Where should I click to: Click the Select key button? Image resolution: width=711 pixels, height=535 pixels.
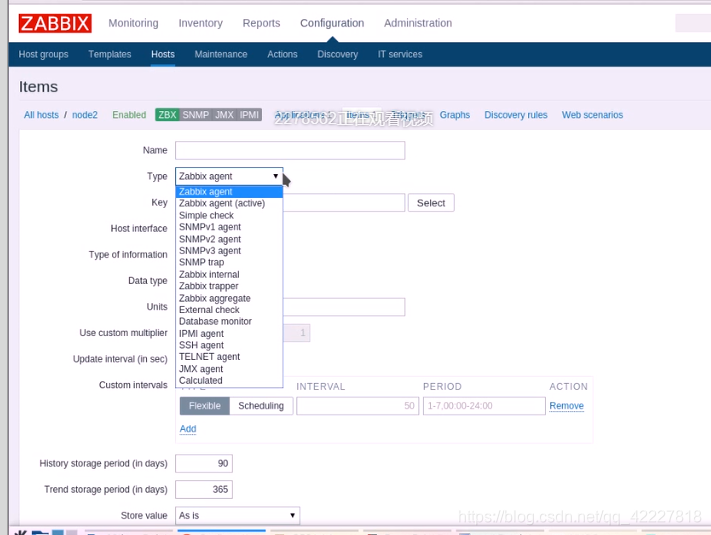[x=431, y=203]
